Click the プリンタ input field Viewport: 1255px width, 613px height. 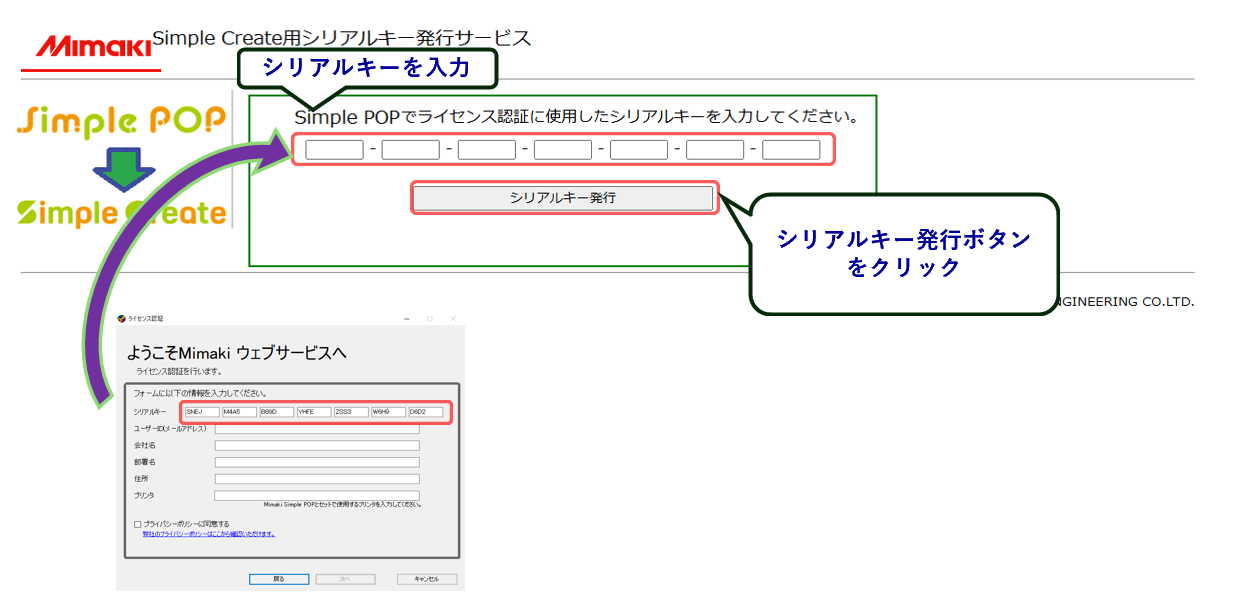(x=317, y=495)
